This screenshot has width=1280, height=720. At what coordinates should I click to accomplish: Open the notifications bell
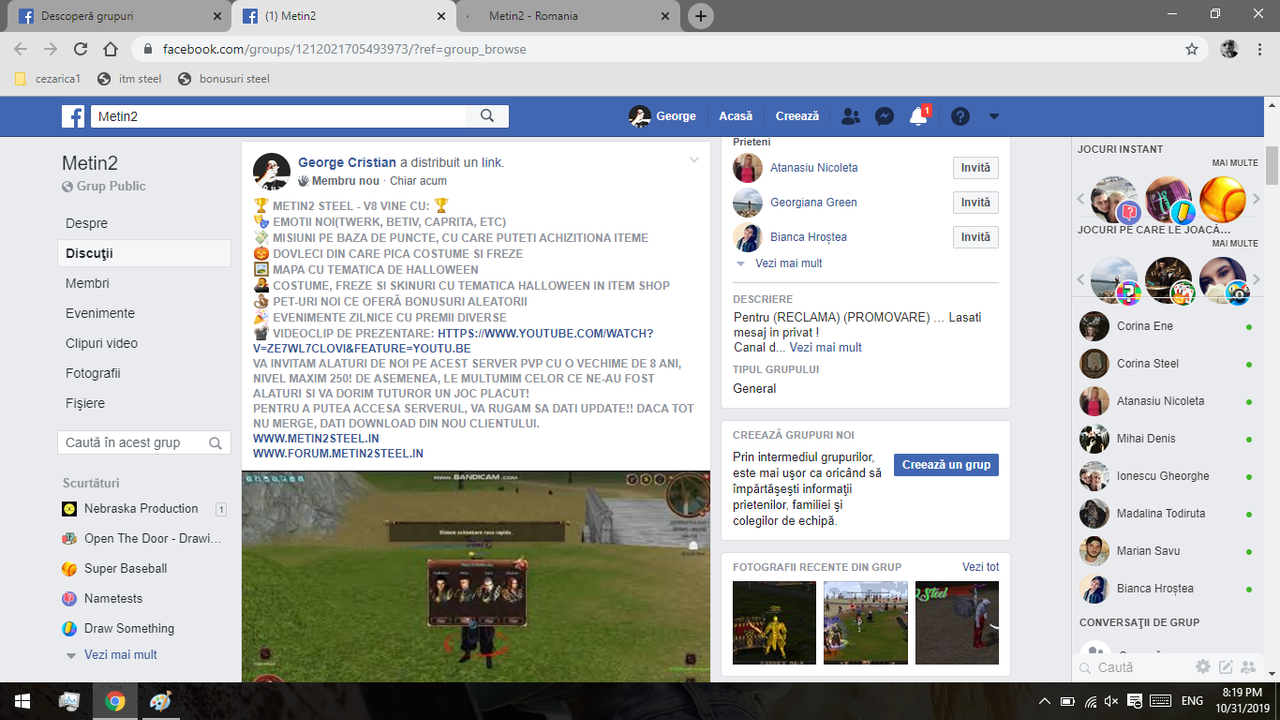(918, 116)
